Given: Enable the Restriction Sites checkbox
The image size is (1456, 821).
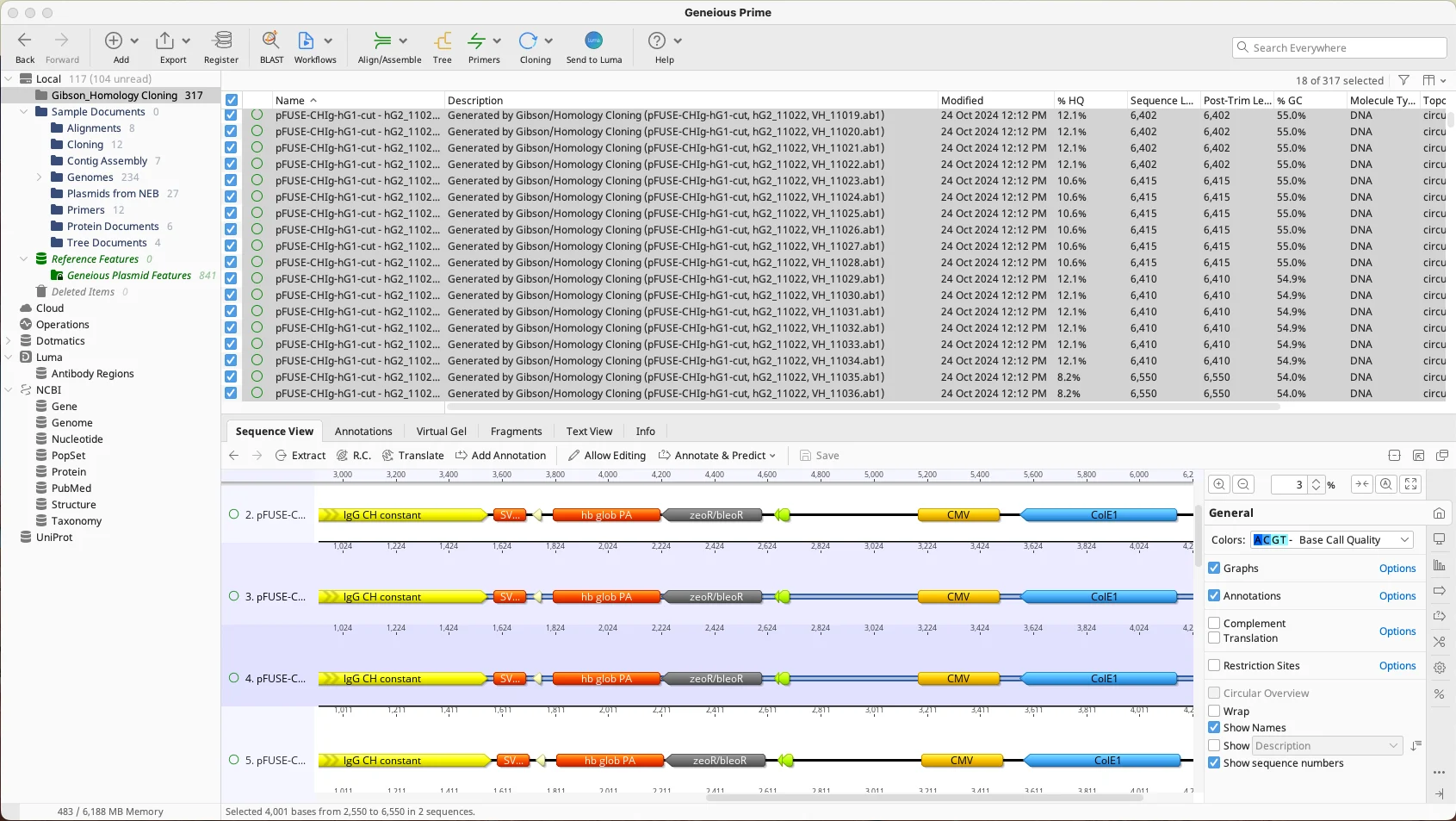Looking at the screenshot, I should [x=1214, y=665].
